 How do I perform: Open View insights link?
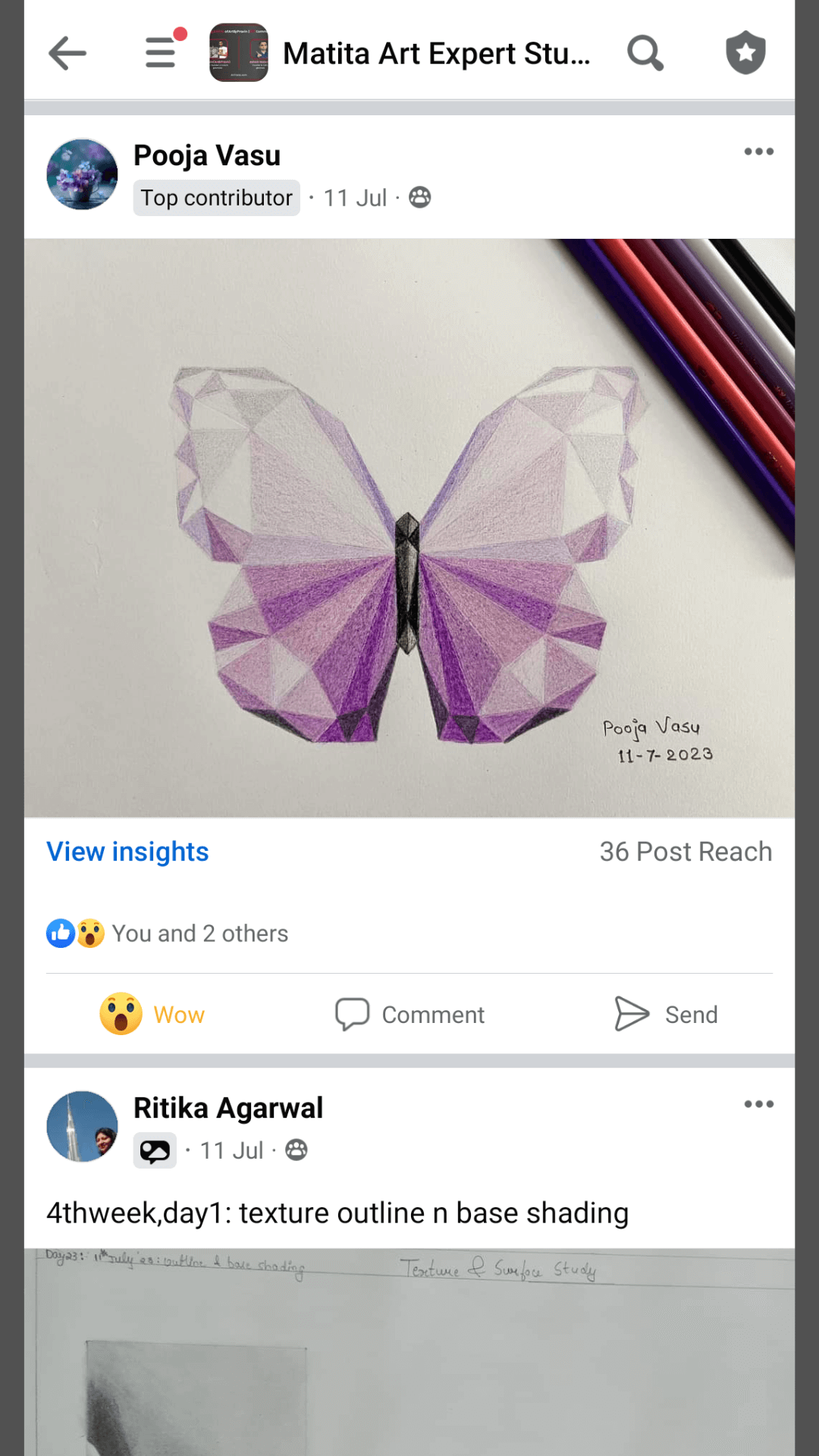[127, 852]
